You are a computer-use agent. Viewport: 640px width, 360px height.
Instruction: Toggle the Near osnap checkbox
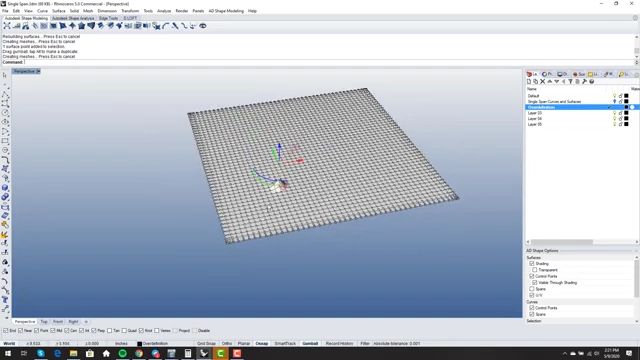click(x=20, y=331)
